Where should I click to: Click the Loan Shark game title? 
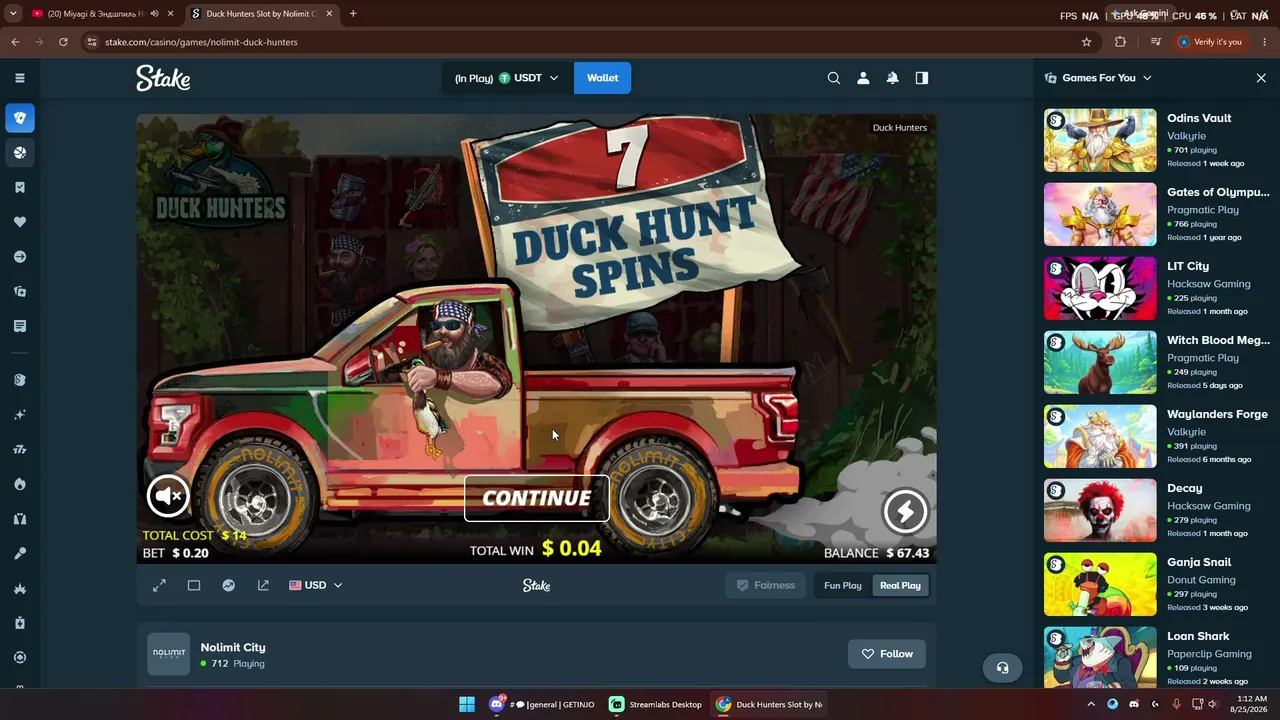point(1198,636)
